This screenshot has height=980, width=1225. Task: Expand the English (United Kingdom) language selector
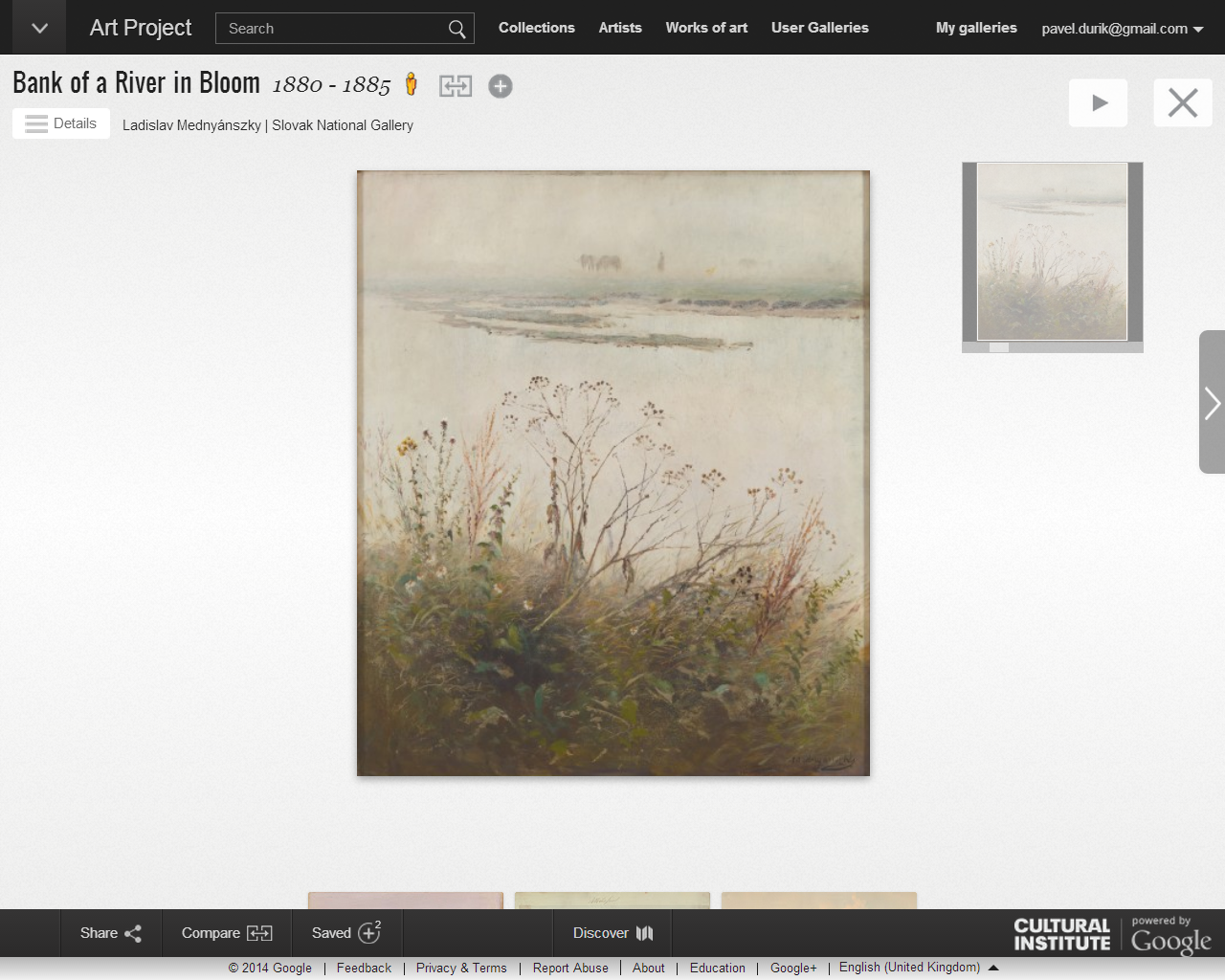[918, 967]
